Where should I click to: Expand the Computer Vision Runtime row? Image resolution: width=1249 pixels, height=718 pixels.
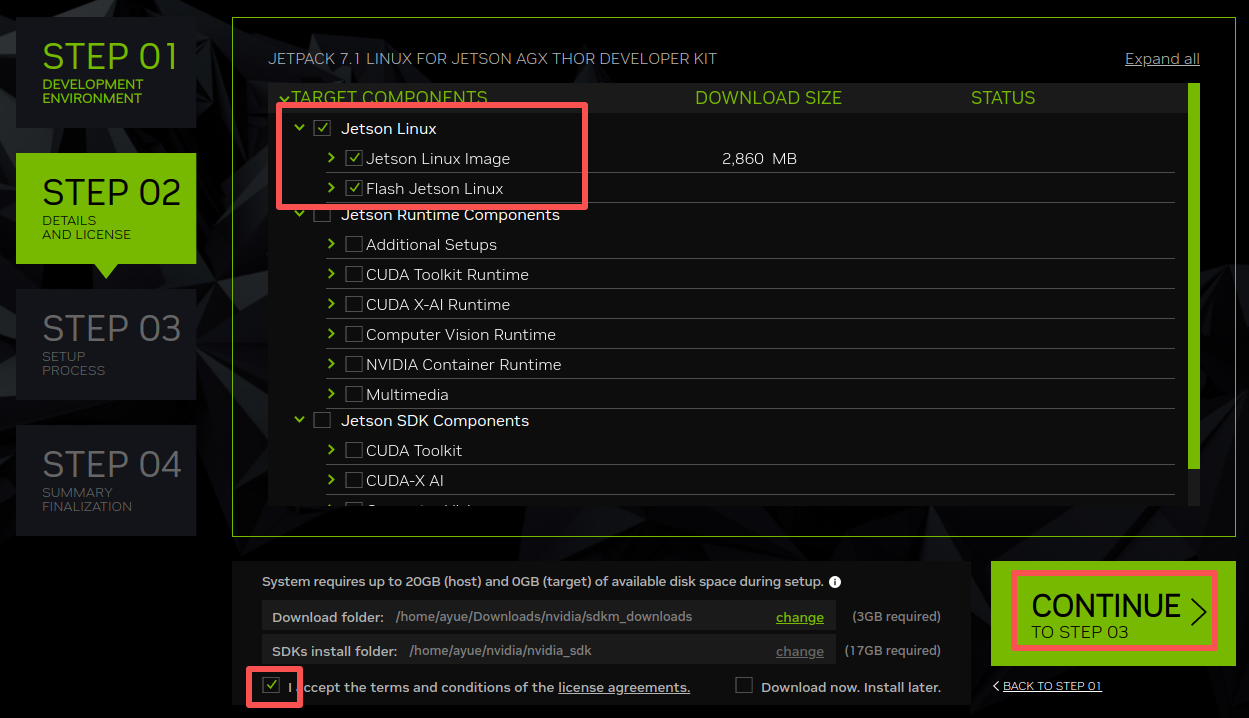[331, 334]
